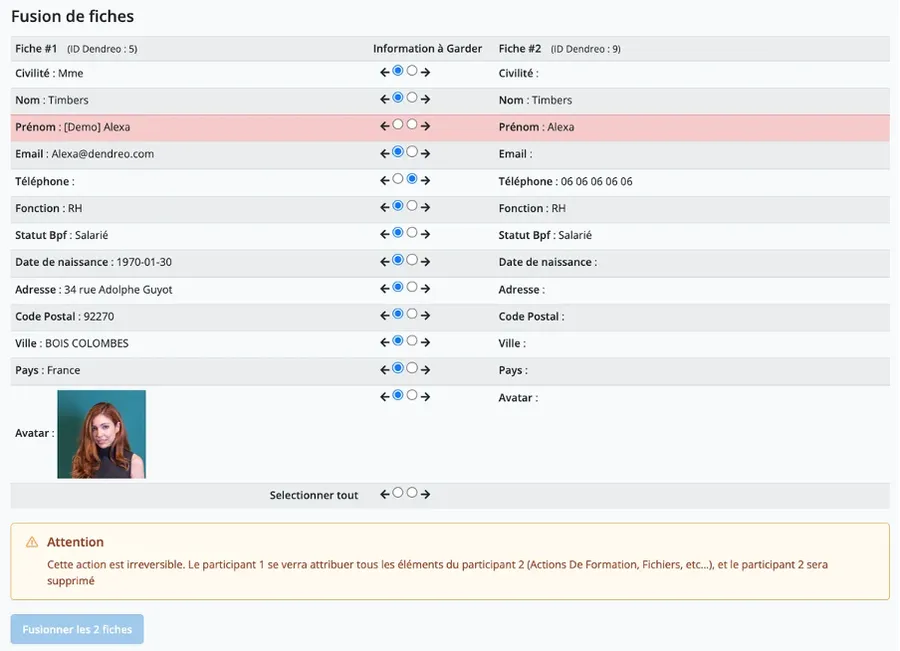Select Fiche #2 radio for Adresse
The width and height of the screenshot is (900, 651).
(412, 287)
